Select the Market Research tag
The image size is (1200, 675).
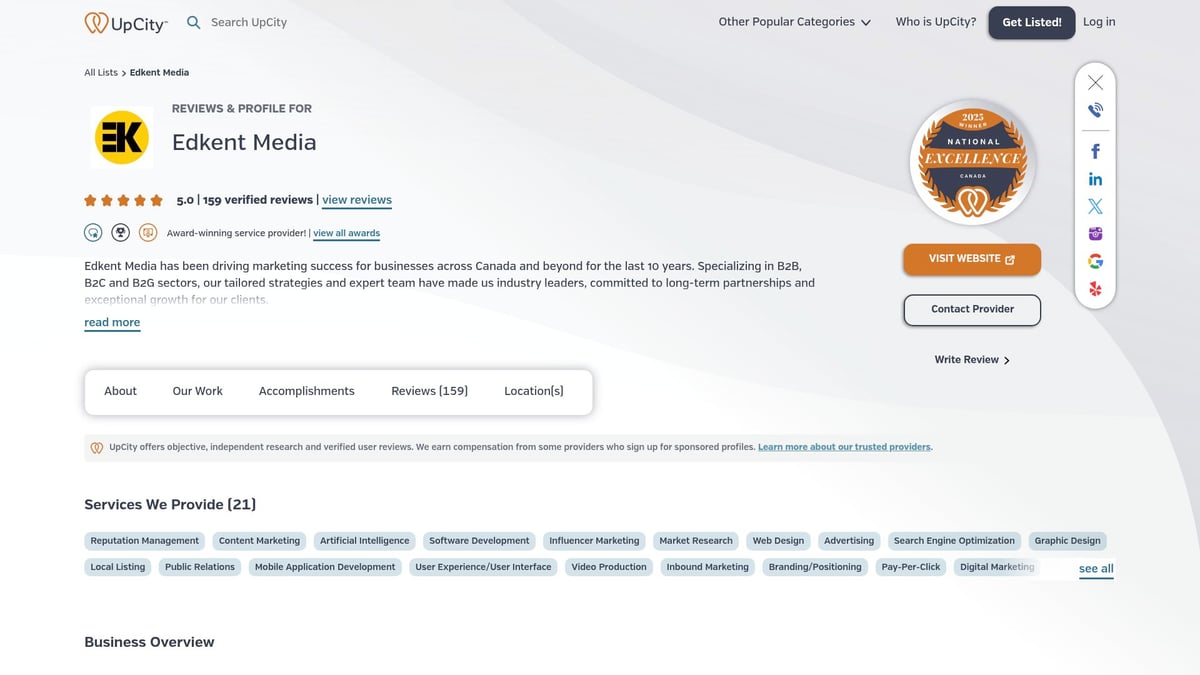pyautogui.click(x=696, y=541)
